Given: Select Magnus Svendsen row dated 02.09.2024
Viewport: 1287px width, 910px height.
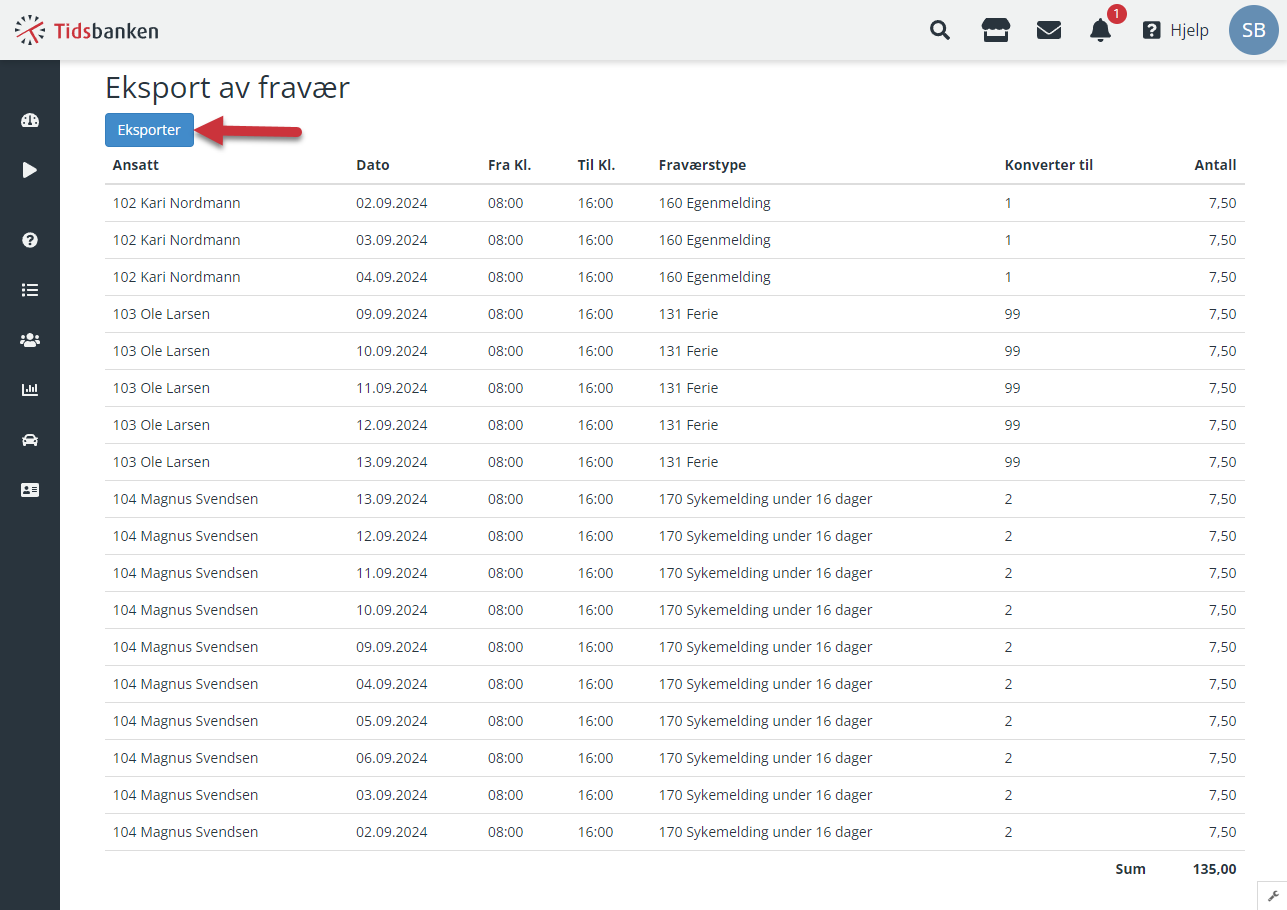Looking at the screenshot, I should coord(675,832).
